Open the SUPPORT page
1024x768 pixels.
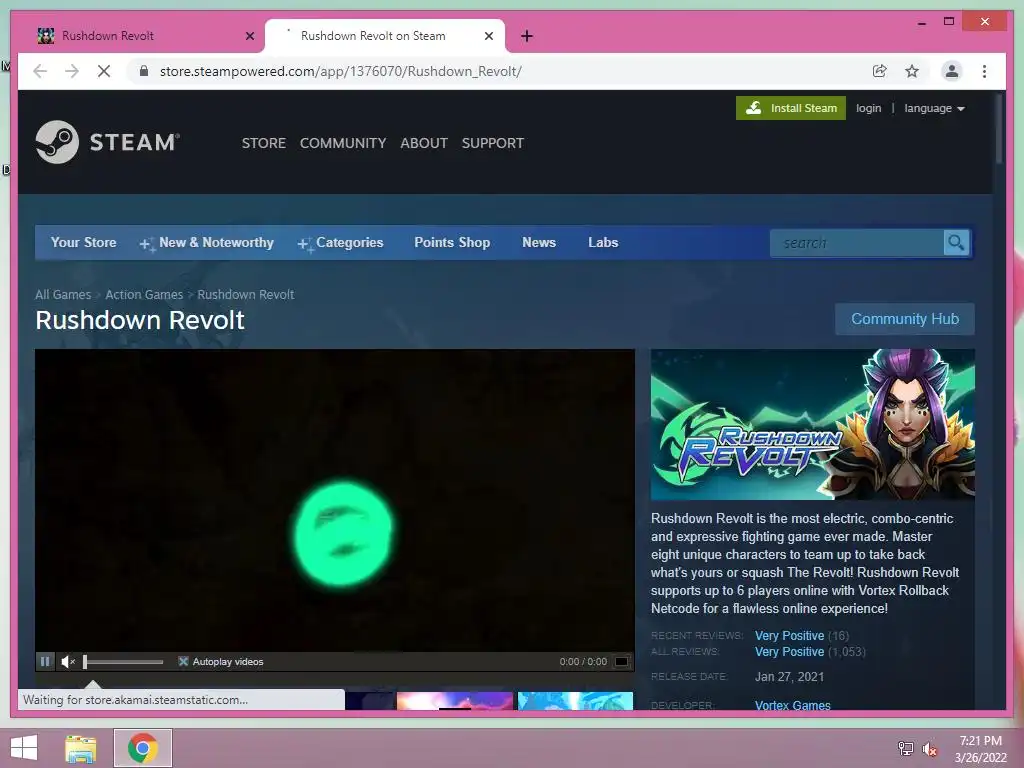pyautogui.click(x=493, y=143)
